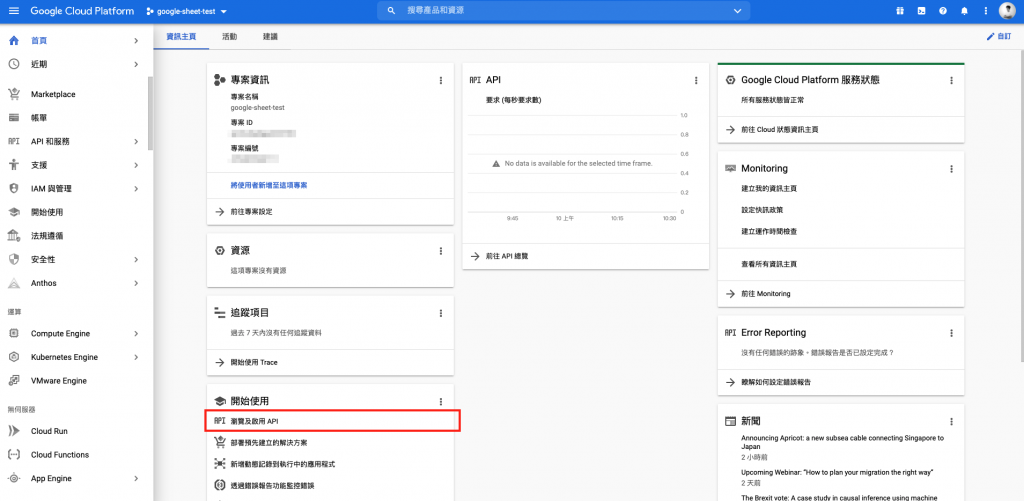
Task: Click 部署預先建立的解決方案 link
Action: 269,443
